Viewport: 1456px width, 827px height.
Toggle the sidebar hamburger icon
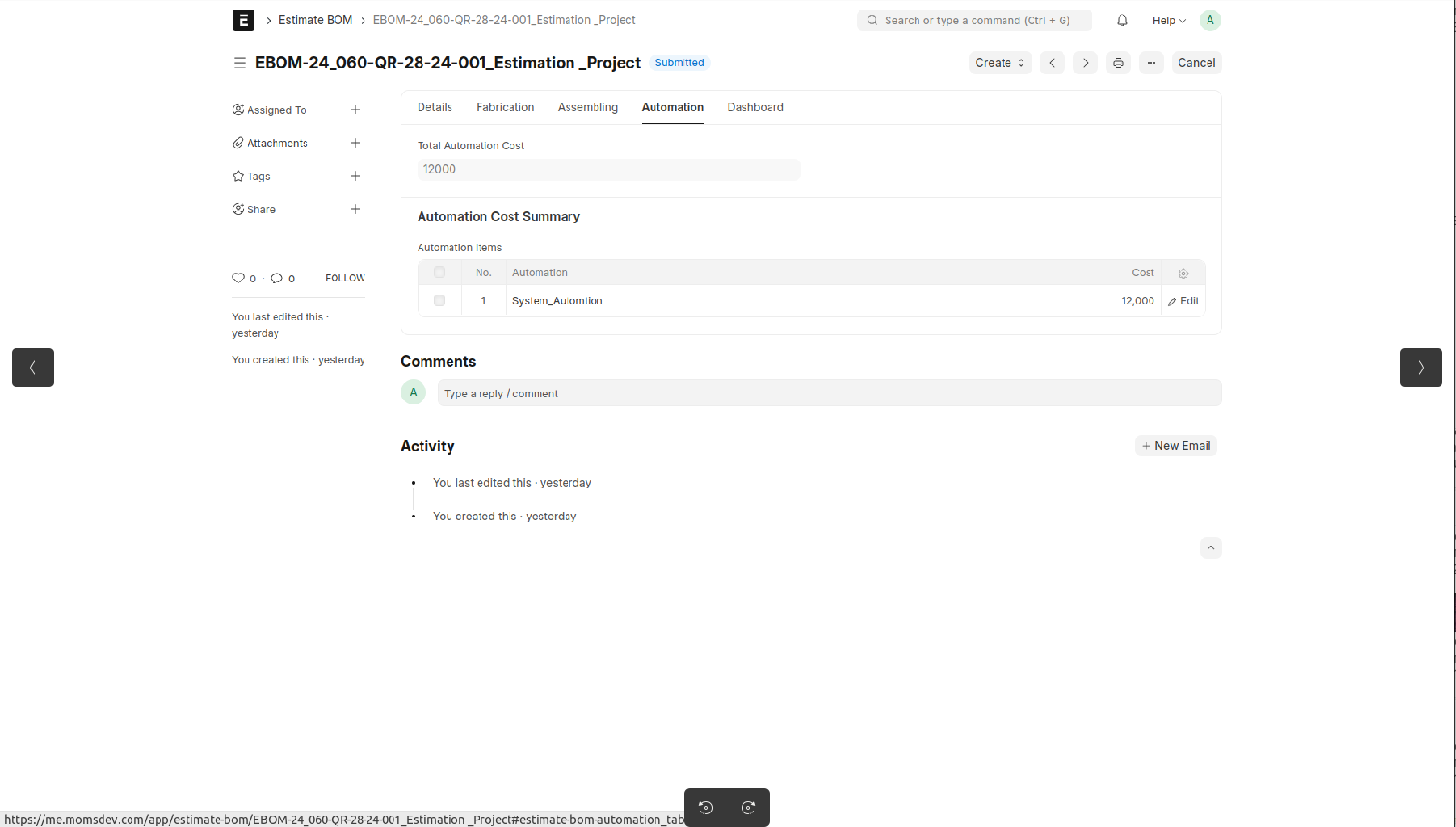tap(240, 63)
